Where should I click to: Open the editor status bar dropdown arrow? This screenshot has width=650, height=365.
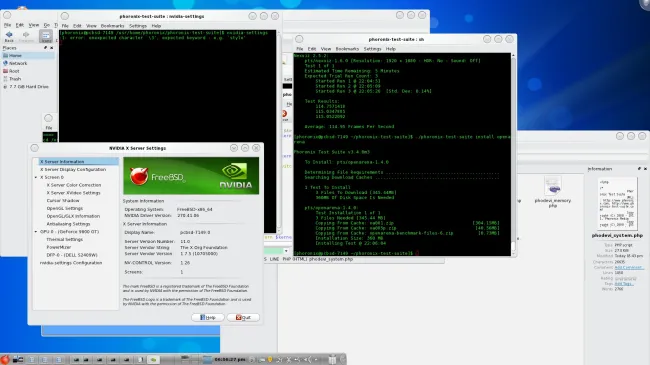point(286,251)
